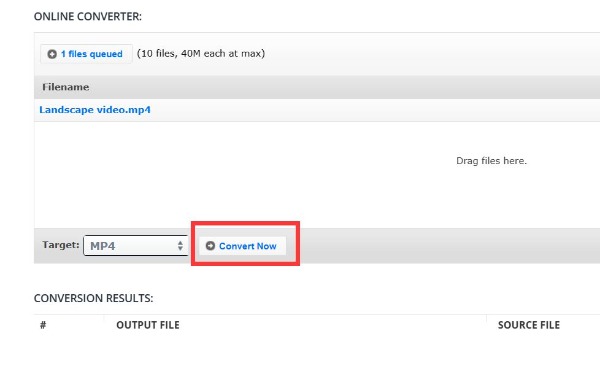Select the SOURCE FILE column header
This screenshot has height=375, width=600.
(x=529, y=325)
